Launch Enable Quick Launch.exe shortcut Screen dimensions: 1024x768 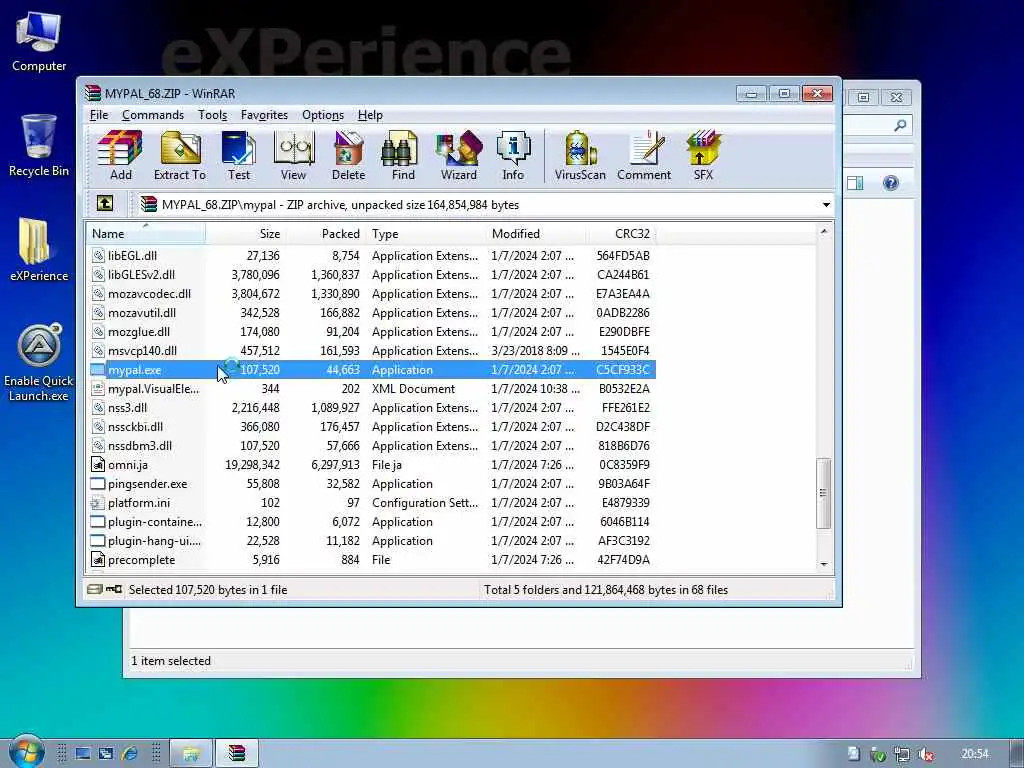tap(39, 362)
